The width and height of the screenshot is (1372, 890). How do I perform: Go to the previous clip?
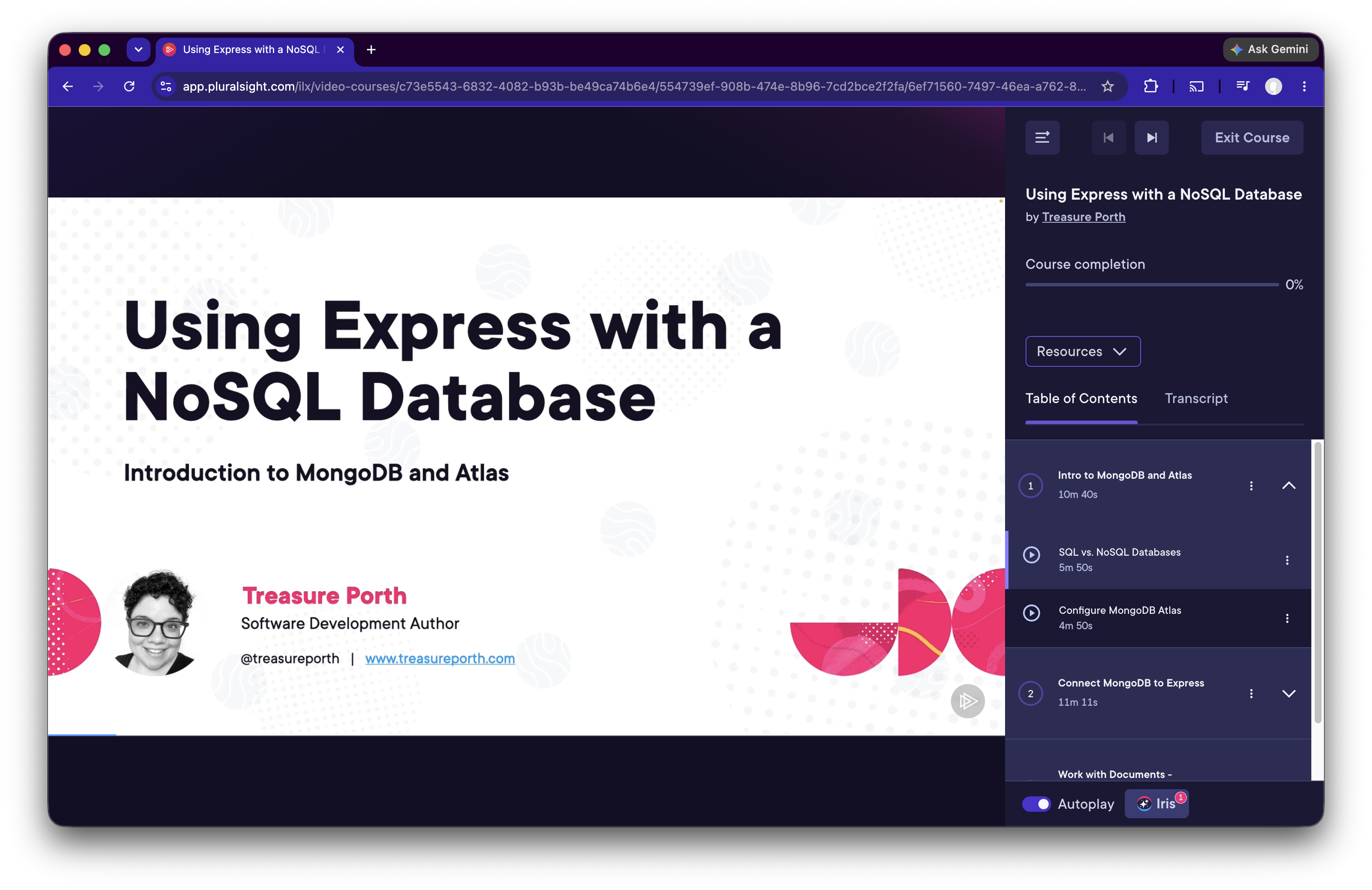pyautogui.click(x=1109, y=138)
